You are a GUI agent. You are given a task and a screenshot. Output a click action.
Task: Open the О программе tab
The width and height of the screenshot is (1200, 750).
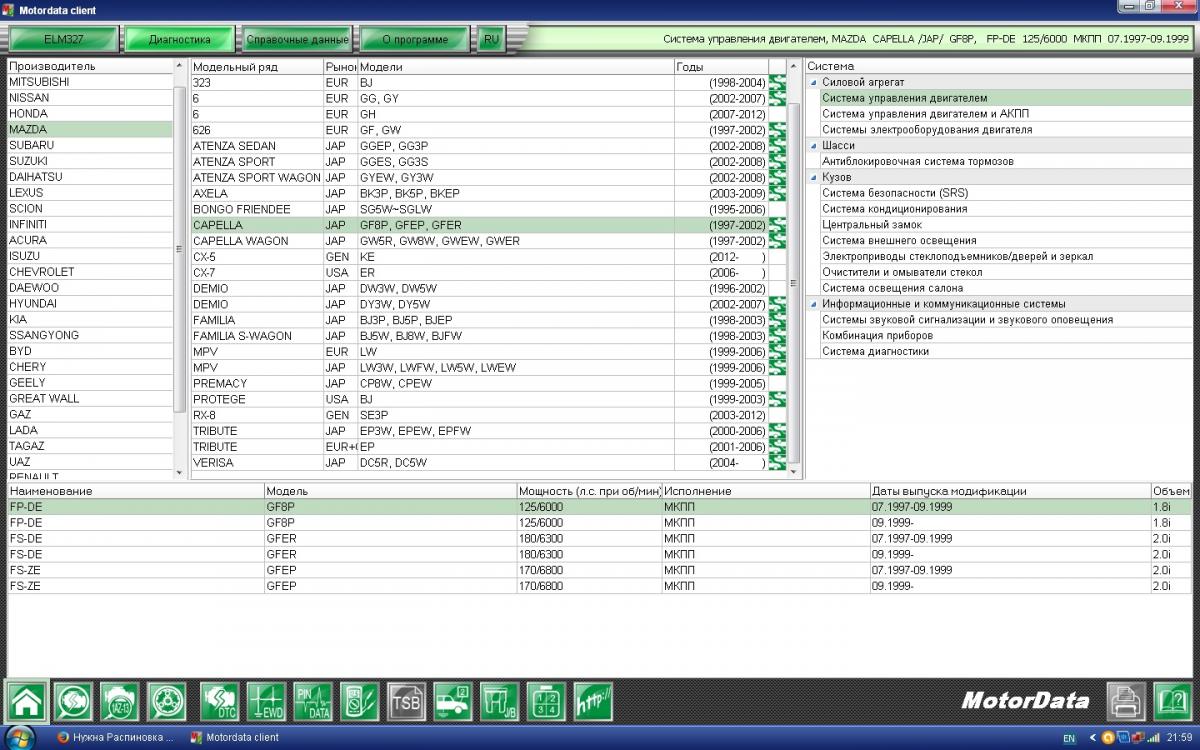coord(415,40)
